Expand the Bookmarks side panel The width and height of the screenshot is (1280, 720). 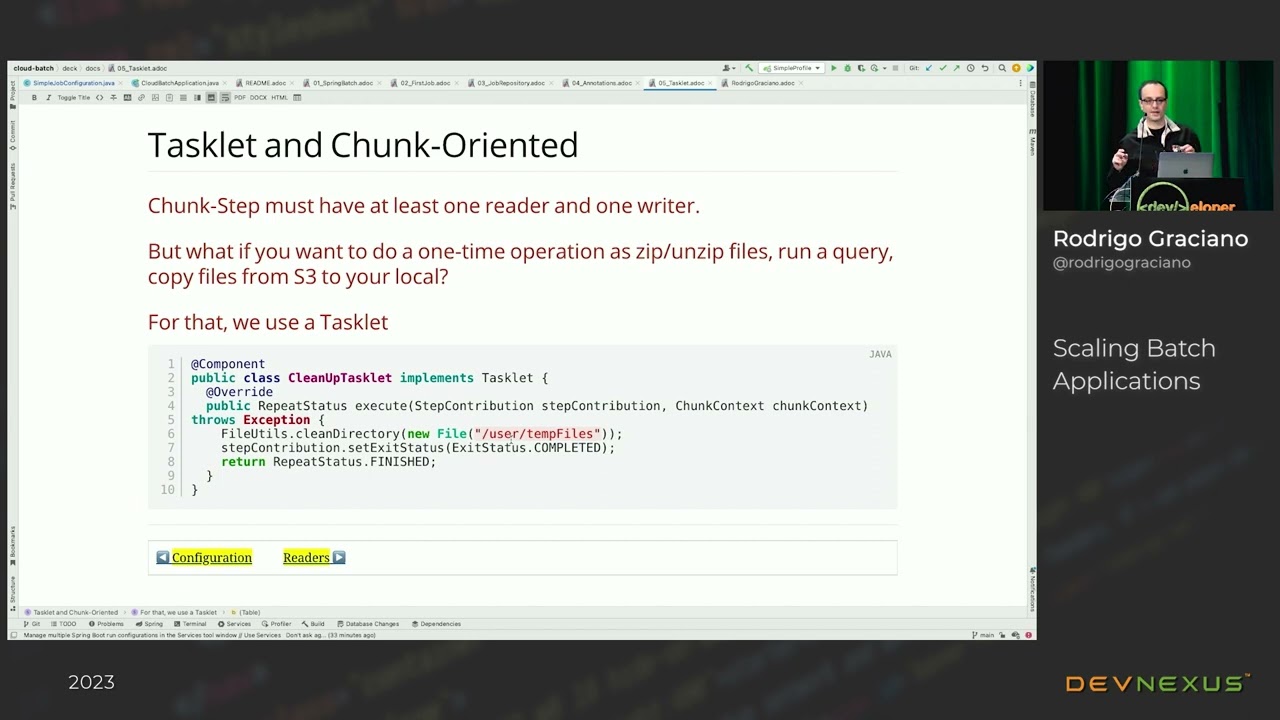13,544
